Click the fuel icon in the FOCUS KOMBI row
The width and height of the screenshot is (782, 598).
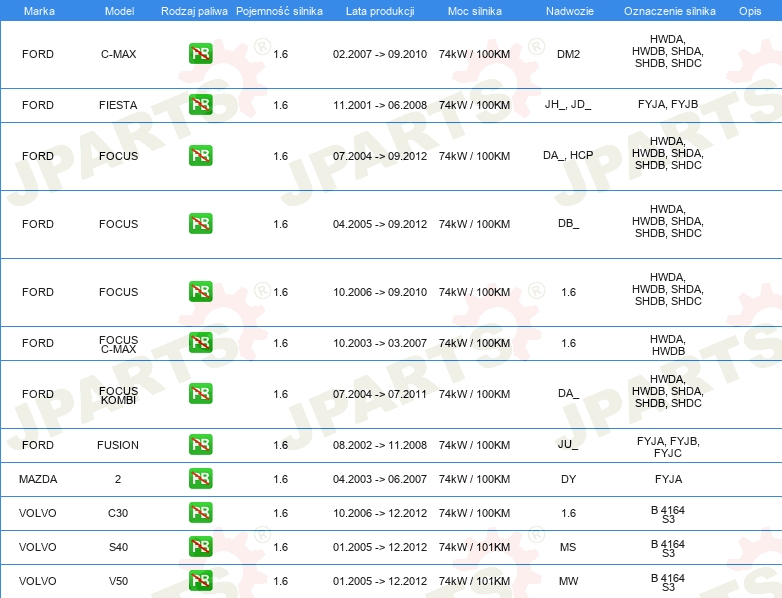[x=200, y=394]
